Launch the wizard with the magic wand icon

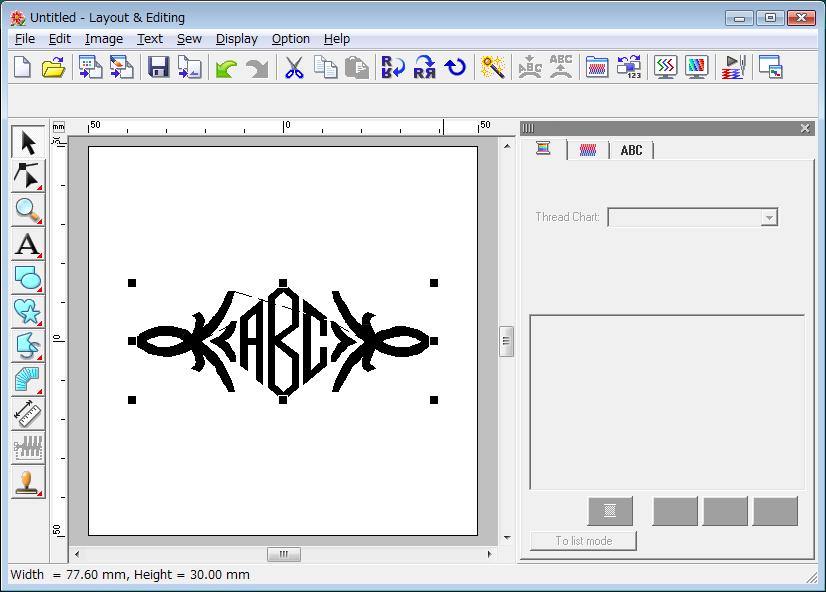(x=493, y=67)
